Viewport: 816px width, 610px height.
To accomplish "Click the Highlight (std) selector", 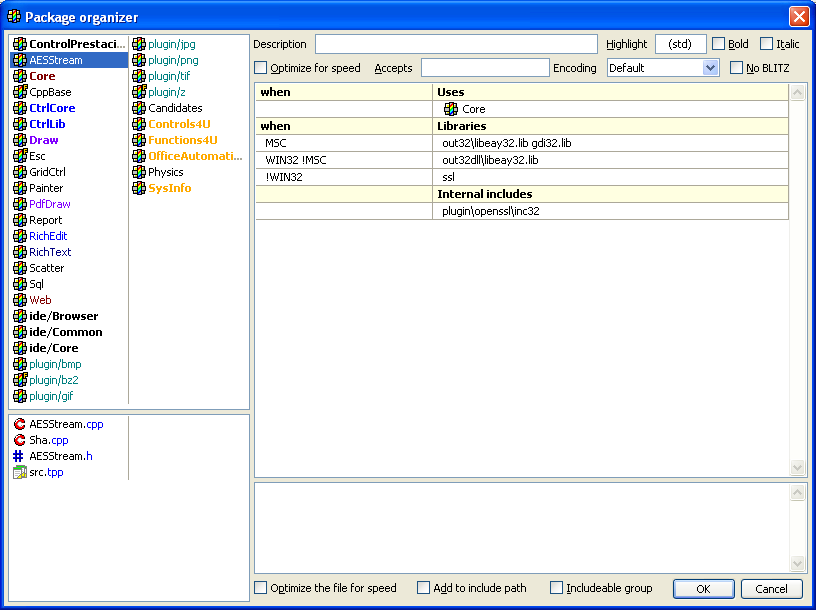I will coord(680,44).
